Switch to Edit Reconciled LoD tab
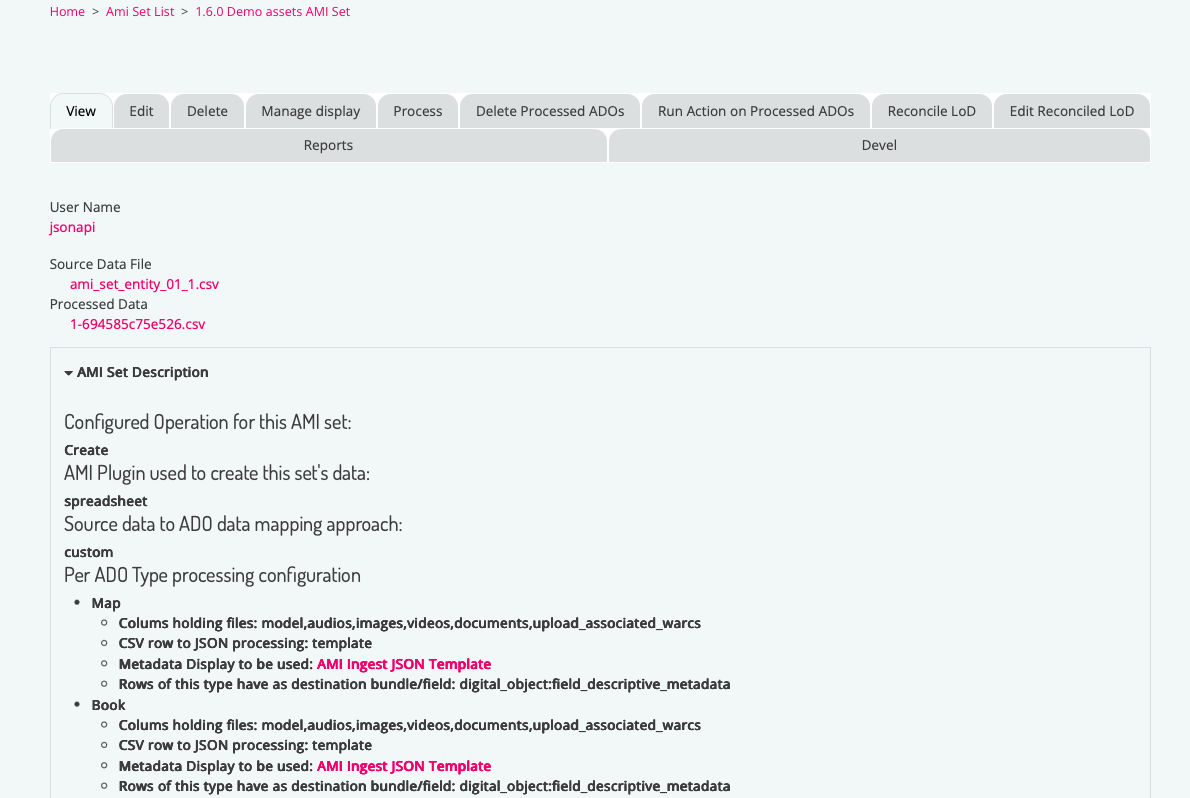The image size is (1190, 798). pyautogui.click(x=1071, y=111)
